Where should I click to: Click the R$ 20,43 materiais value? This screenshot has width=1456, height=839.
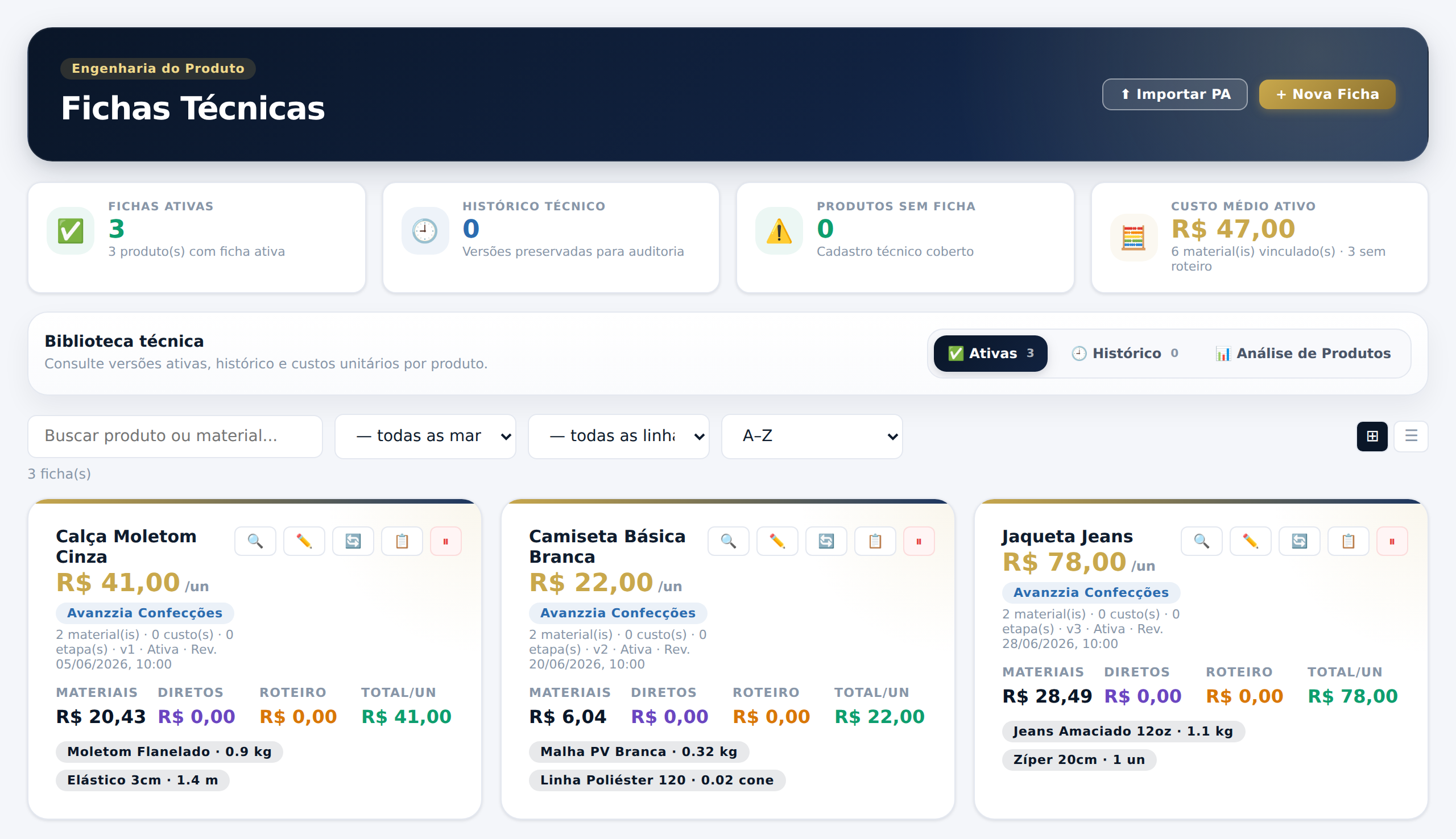[x=101, y=716]
